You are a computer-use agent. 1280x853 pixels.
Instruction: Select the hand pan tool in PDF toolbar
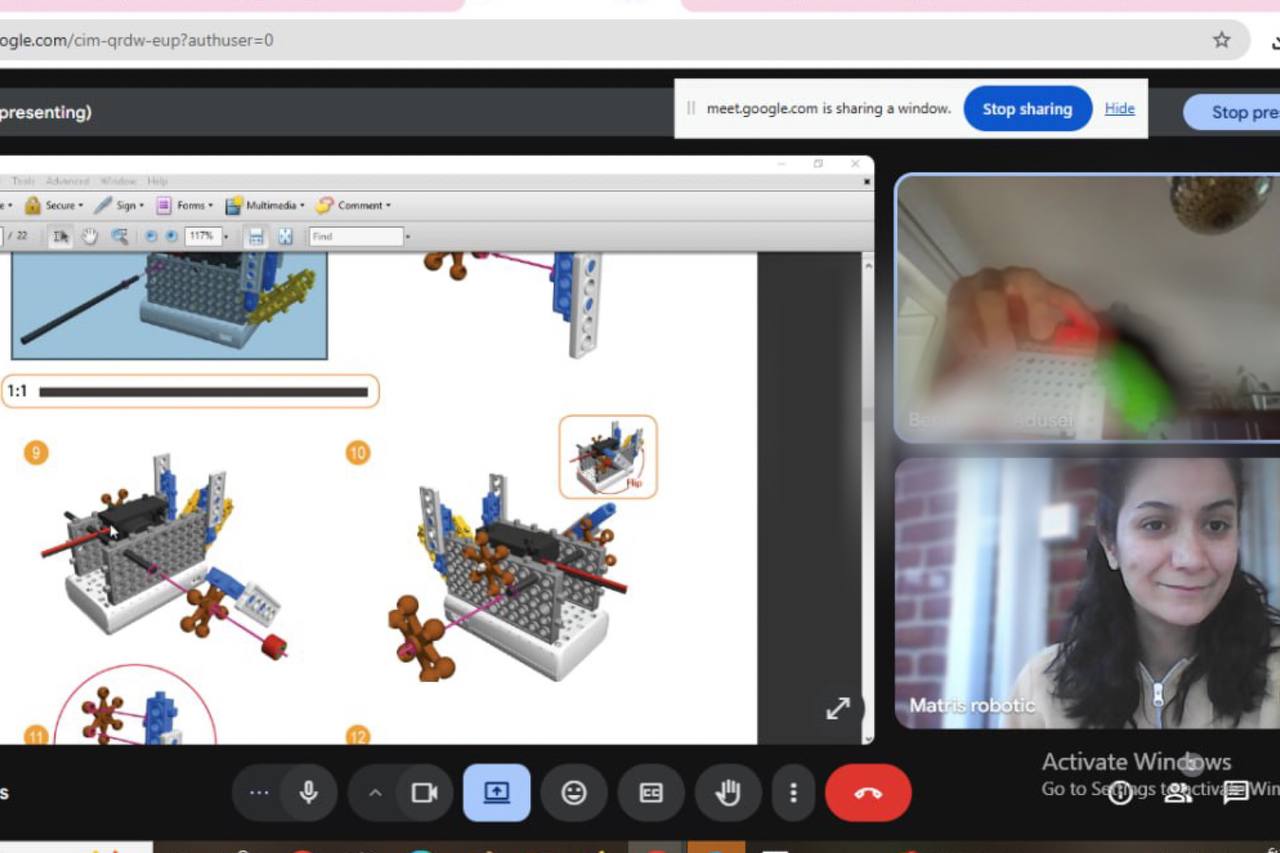pos(90,236)
